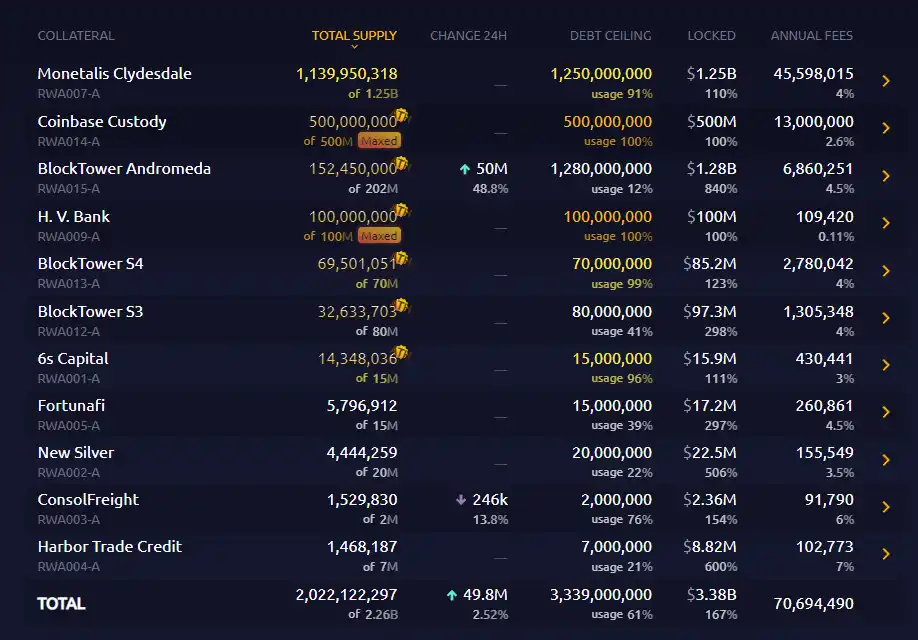Expand the Monetalis Clydesdale row chevron

(886, 81)
